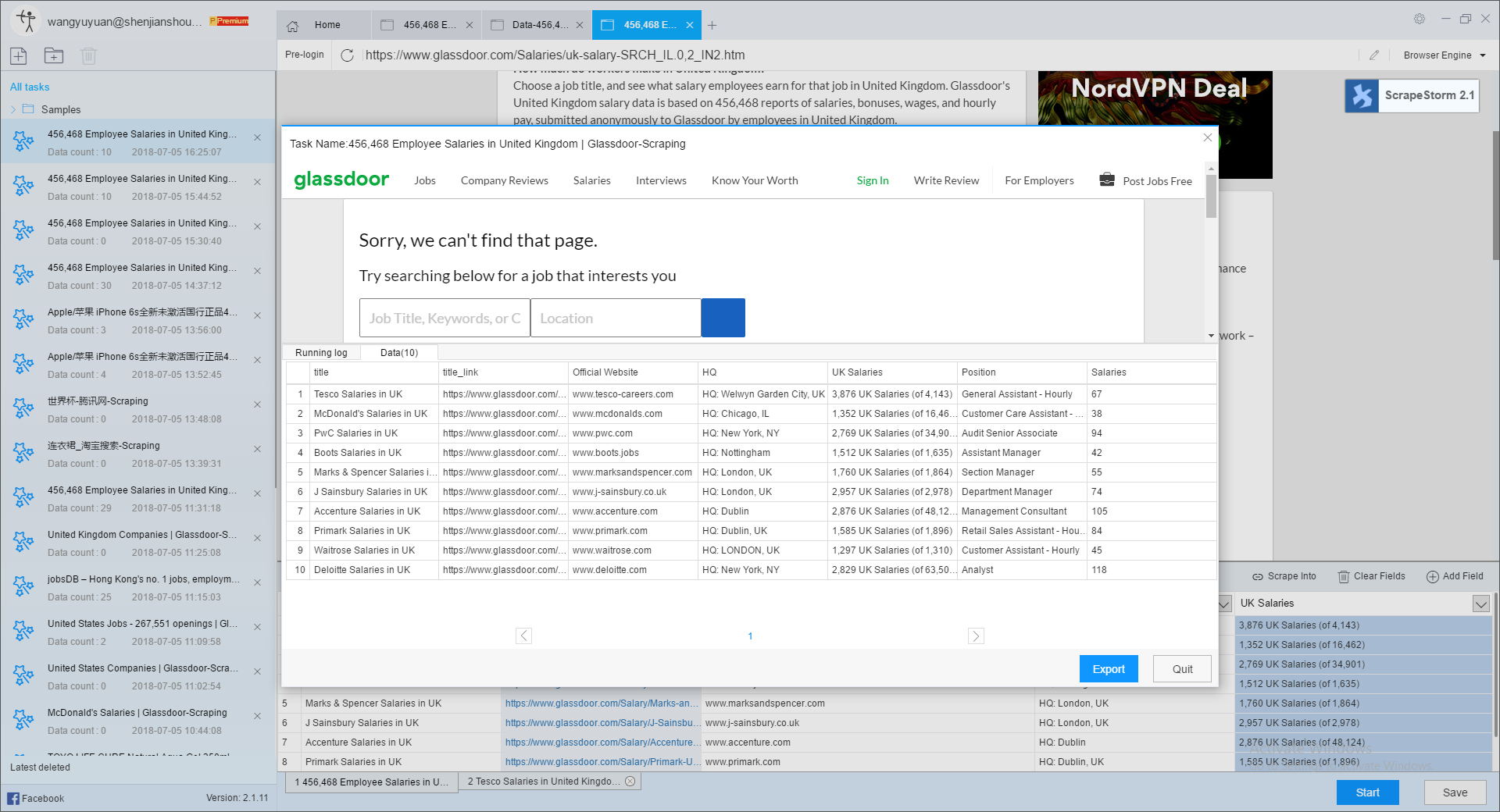
Task: Click the Export button
Action: point(1109,669)
